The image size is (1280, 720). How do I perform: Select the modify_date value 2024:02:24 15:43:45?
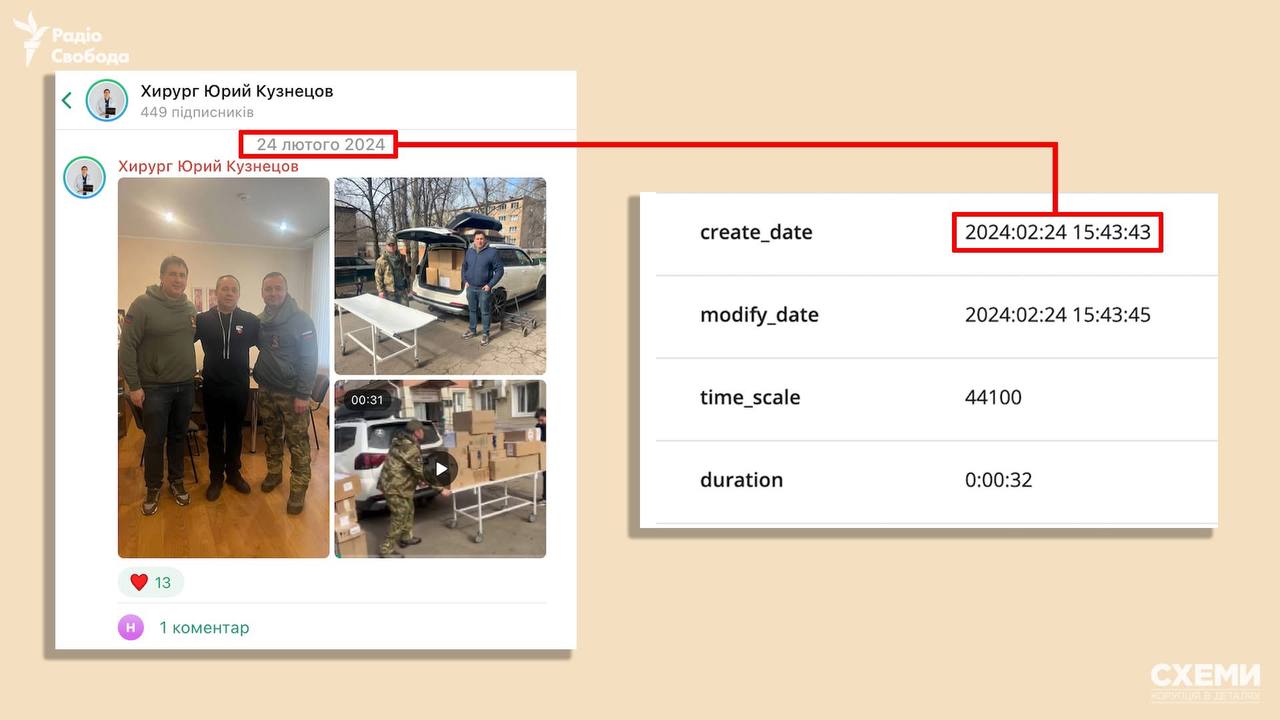[x=1057, y=315]
